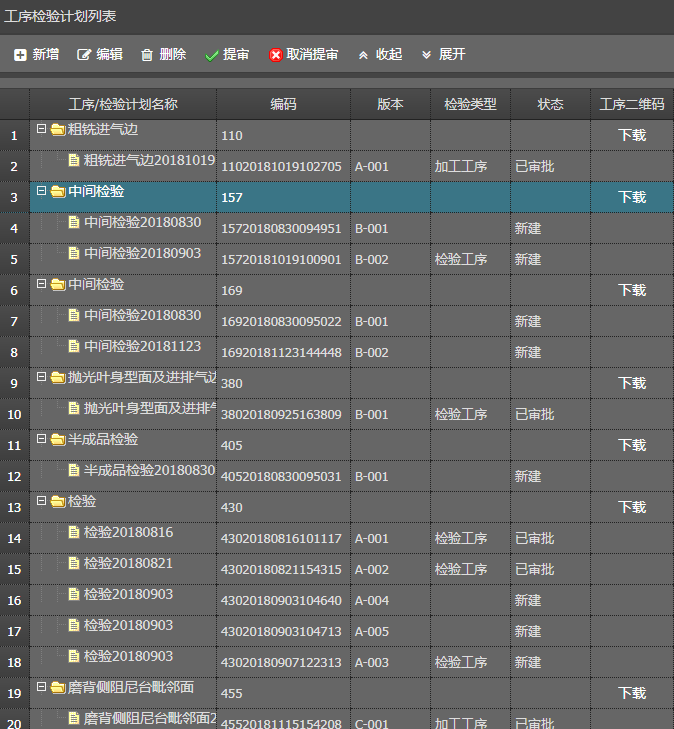
Task: Collapse the 检验 folder node with code 430
Action: click(41, 502)
